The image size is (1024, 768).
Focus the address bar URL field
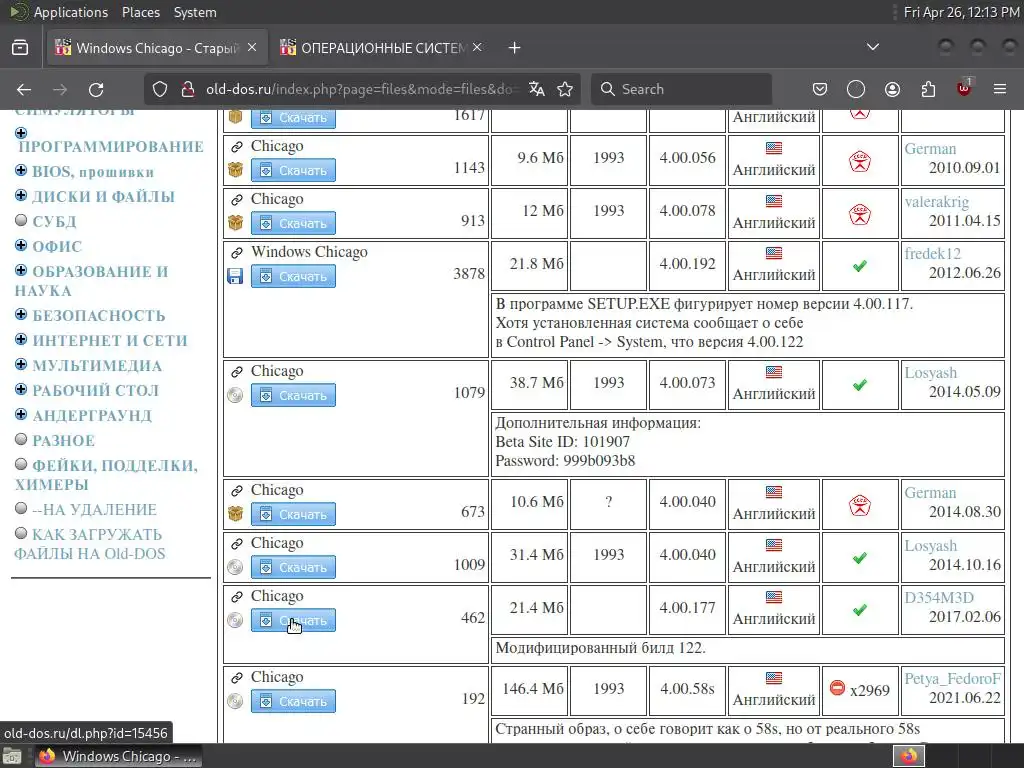coord(362,89)
